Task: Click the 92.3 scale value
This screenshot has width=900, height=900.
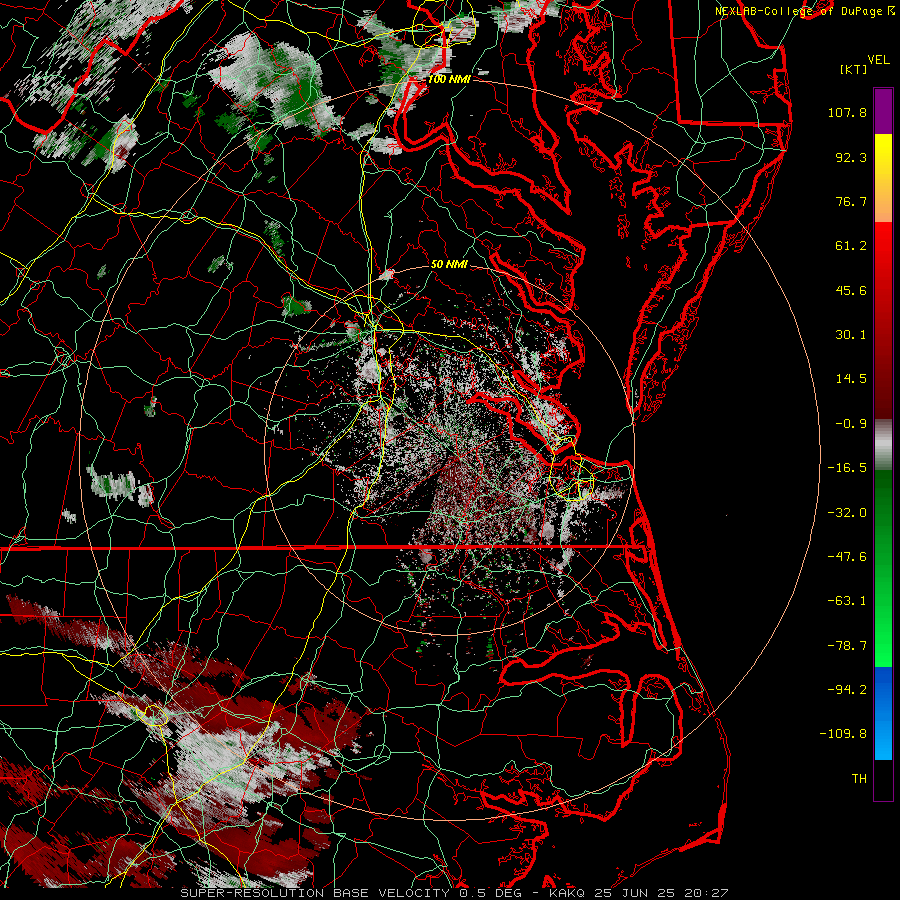Action: pos(851,157)
